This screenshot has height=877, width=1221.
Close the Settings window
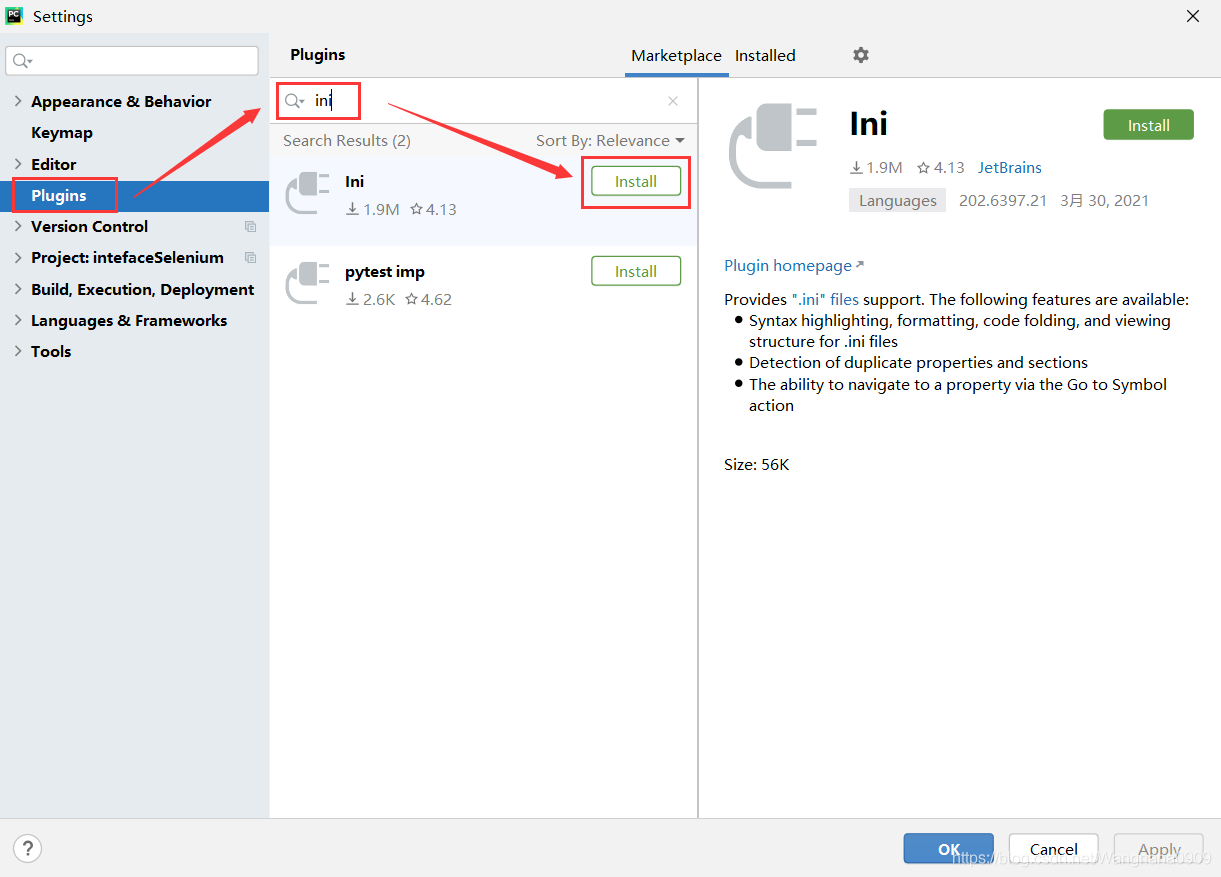(1193, 16)
